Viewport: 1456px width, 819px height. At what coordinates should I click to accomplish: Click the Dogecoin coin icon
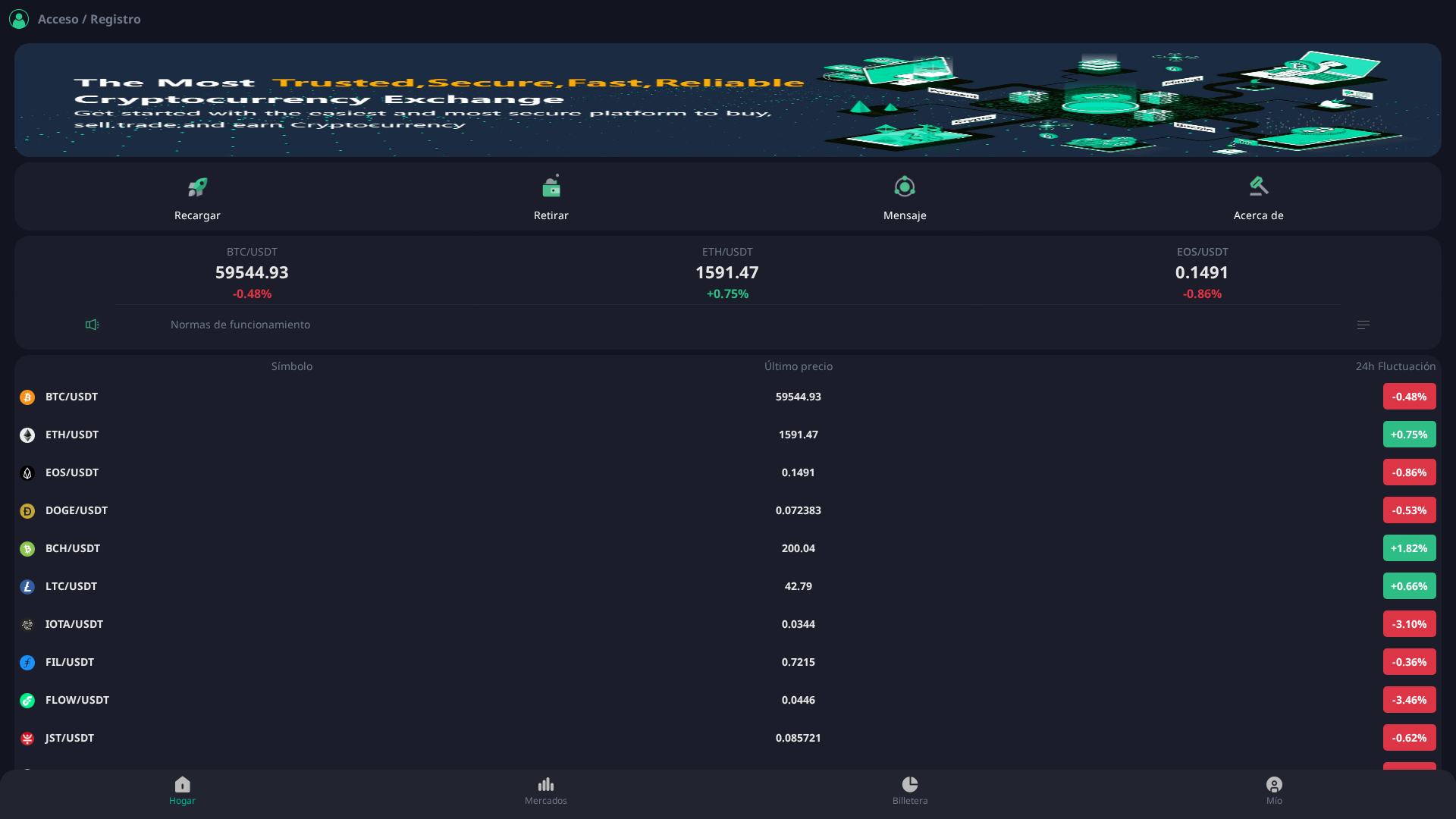(x=27, y=511)
